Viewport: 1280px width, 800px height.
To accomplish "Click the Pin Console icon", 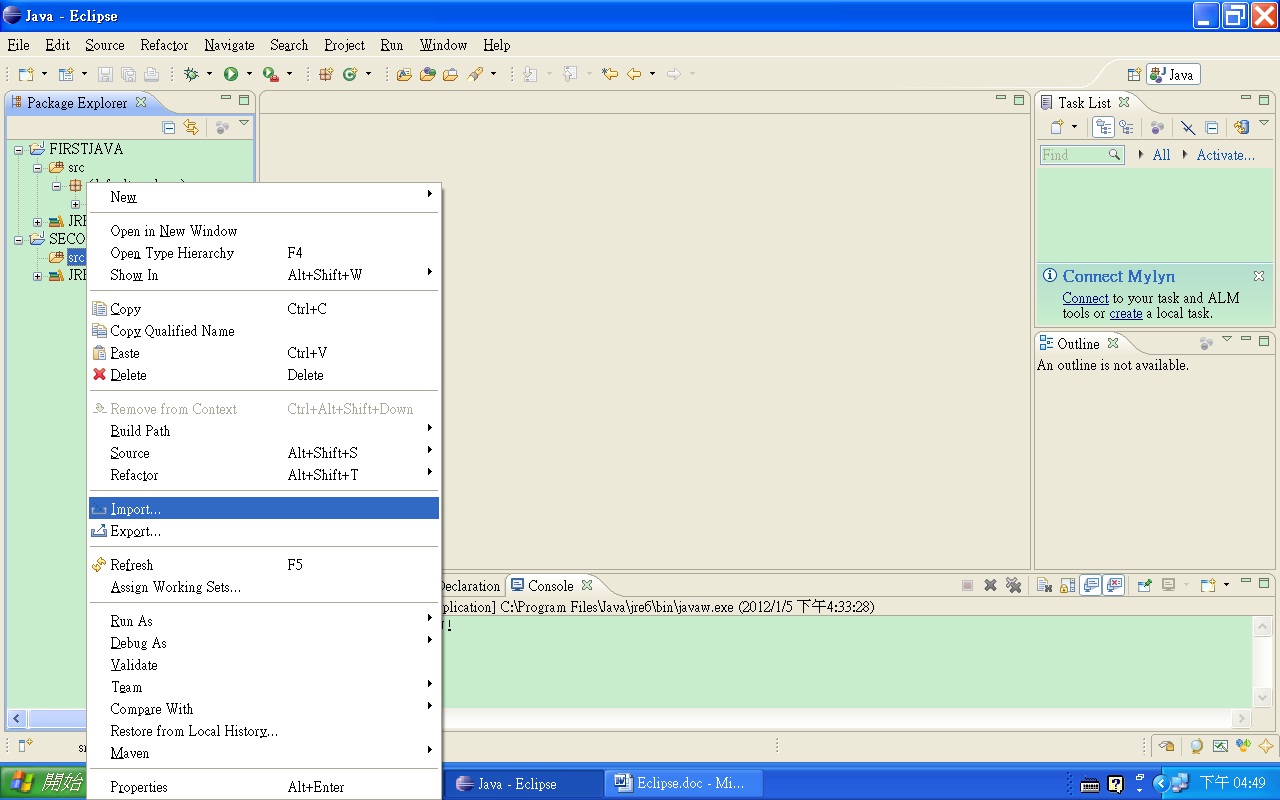I will 1145,585.
